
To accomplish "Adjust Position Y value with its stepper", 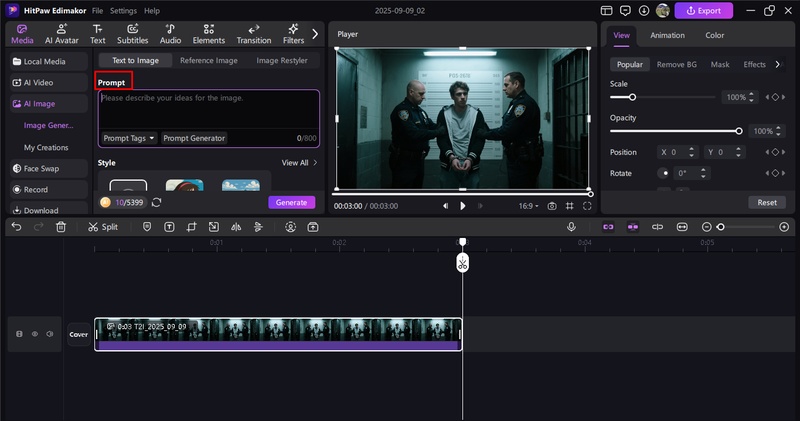I will click(x=738, y=152).
